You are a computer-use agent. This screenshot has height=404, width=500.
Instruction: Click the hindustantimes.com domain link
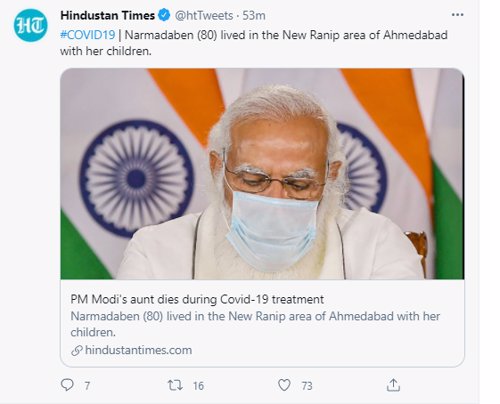click(138, 350)
